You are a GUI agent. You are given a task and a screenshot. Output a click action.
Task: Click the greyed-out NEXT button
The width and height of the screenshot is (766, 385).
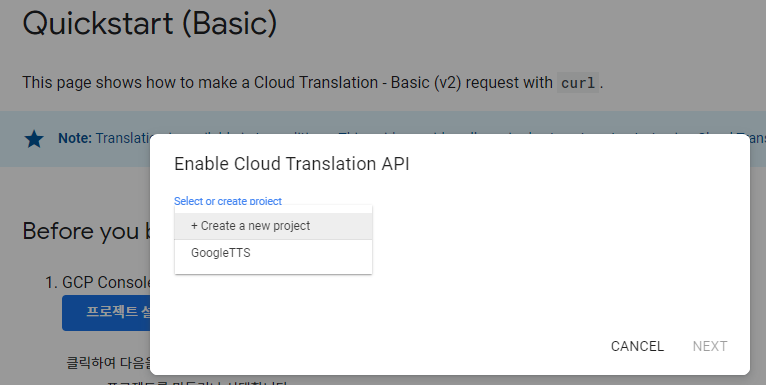(710, 346)
